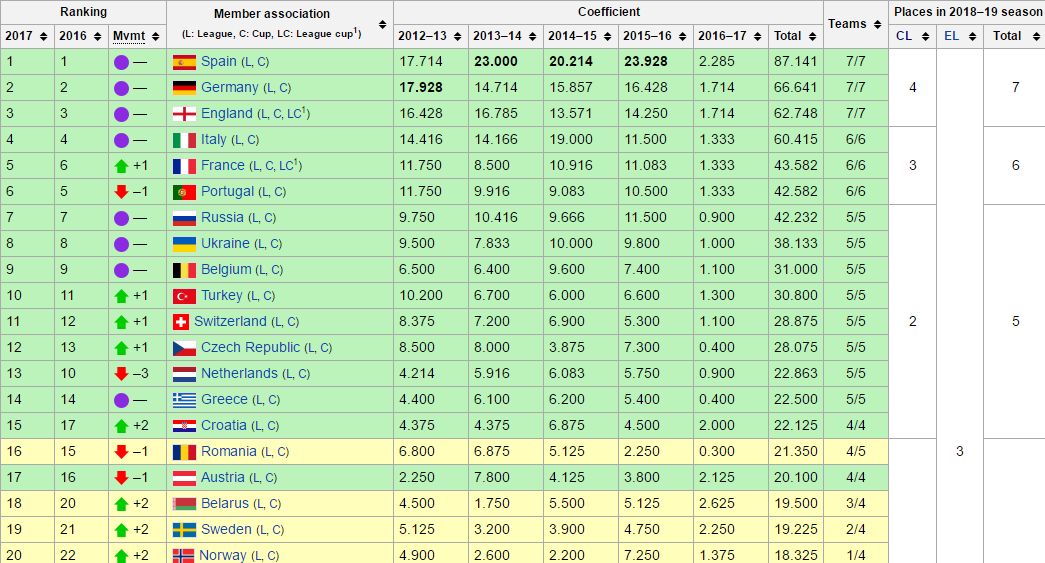
Task: Click the Netherlands flag icon
Action: pos(184,374)
